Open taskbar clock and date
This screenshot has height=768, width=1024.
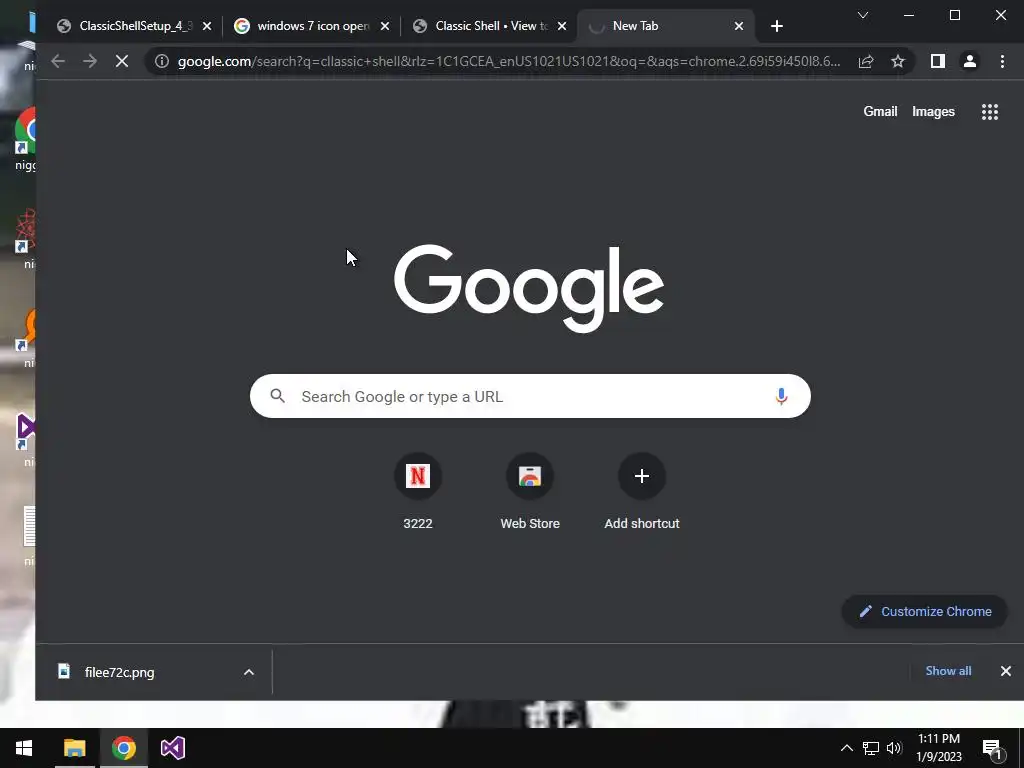939,748
